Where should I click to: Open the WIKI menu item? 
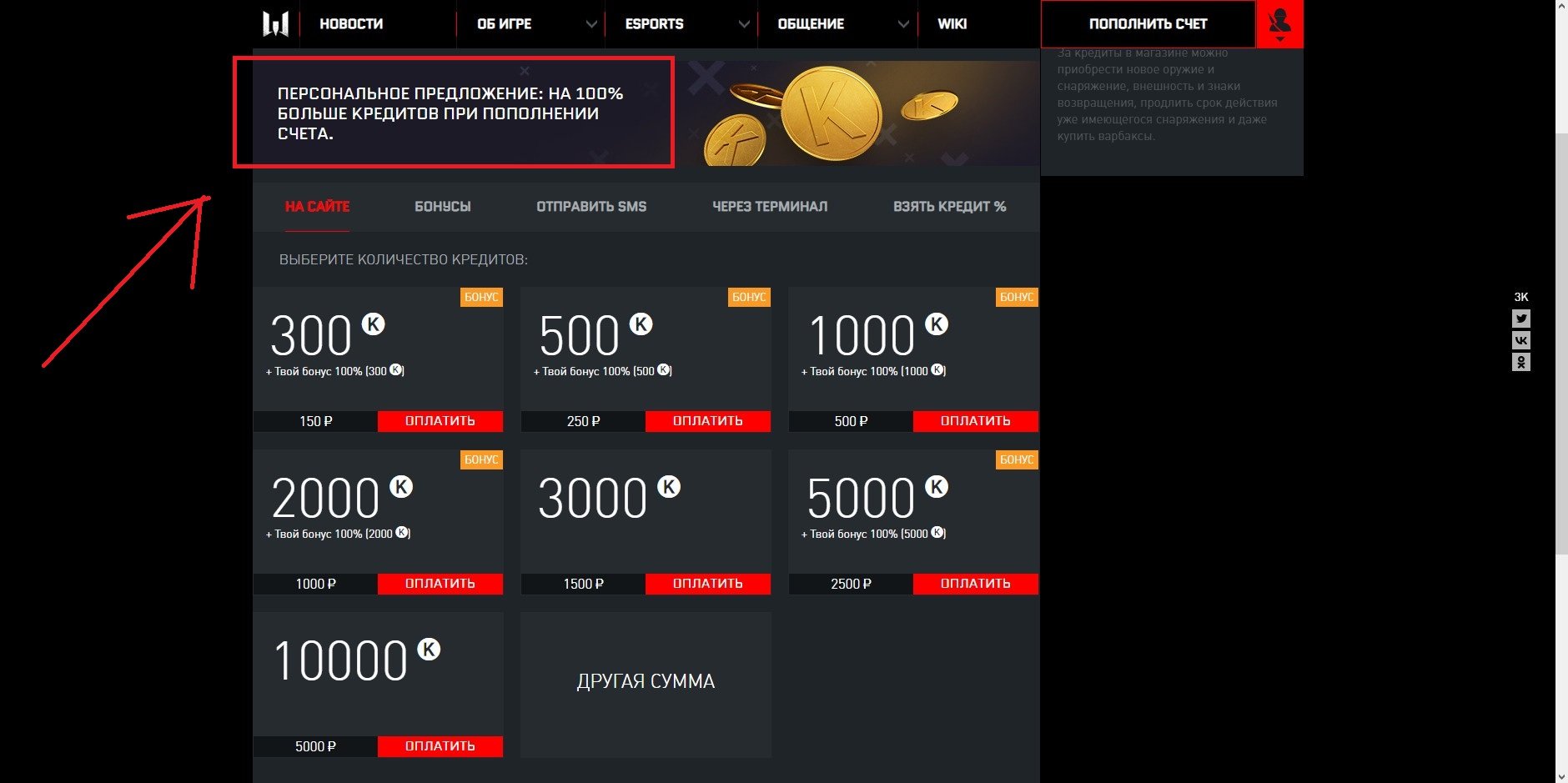point(952,24)
